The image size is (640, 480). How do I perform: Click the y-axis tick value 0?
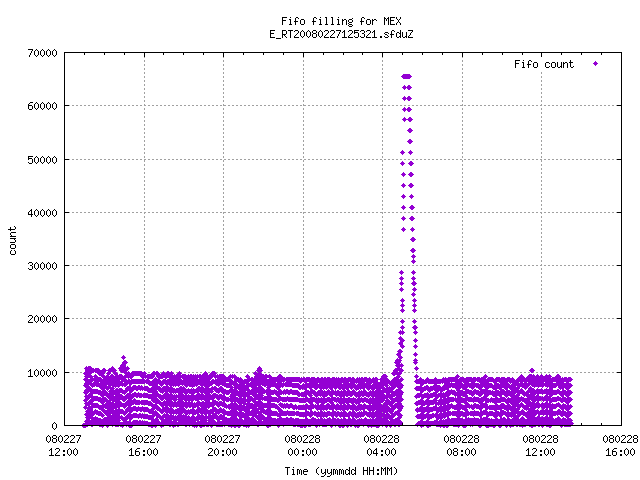click(55, 426)
